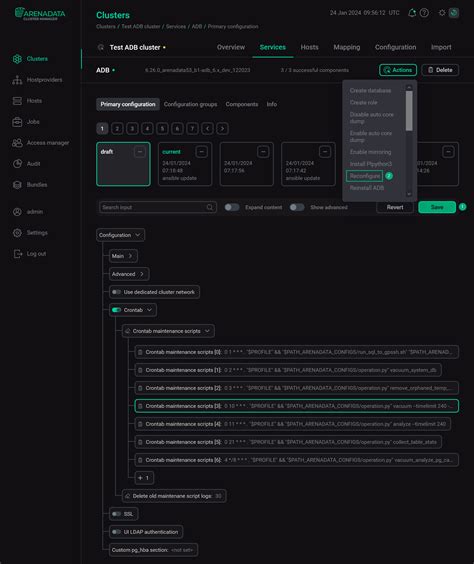Collapse the Crontab chevron
Viewport: 474px width, 564px height.
pos(149,310)
